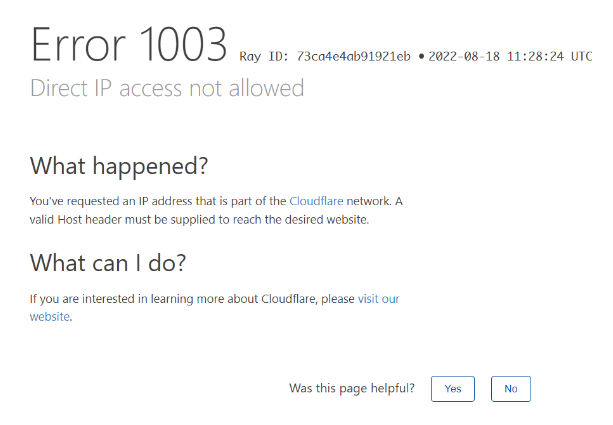The height and width of the screenshot is (425, 613).
Task: Answer No to page helpful question
Action: [510, 389]
